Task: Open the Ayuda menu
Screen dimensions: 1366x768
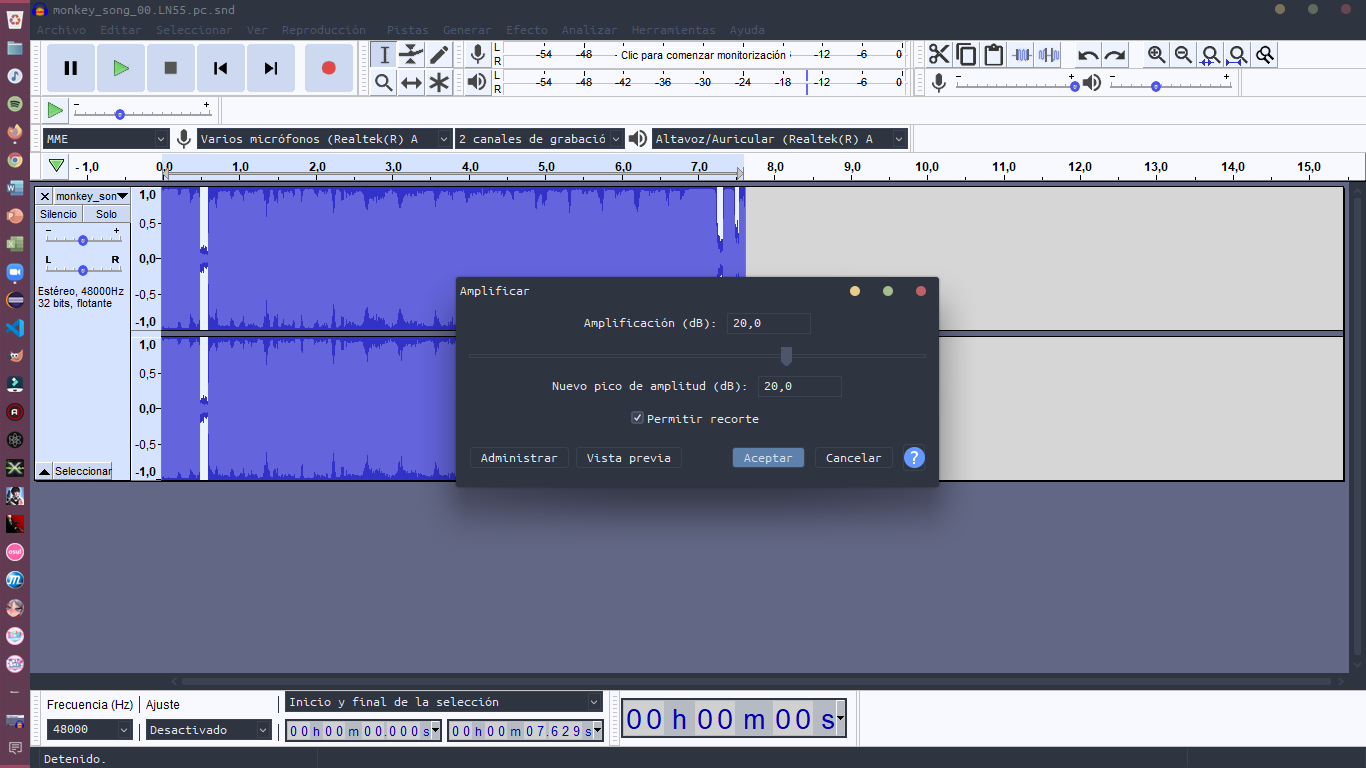Action: [747, 30]
